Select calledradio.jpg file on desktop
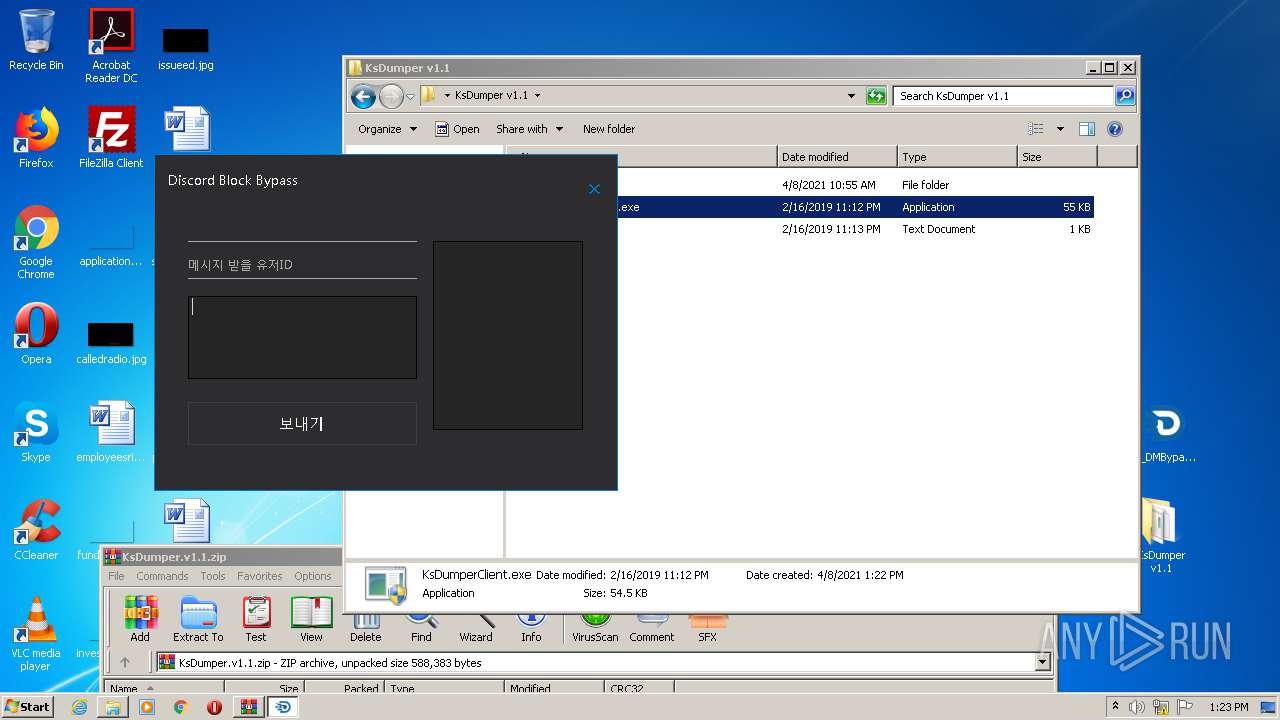This screenshot has height=720, width=1280. [x=111, y=343]
